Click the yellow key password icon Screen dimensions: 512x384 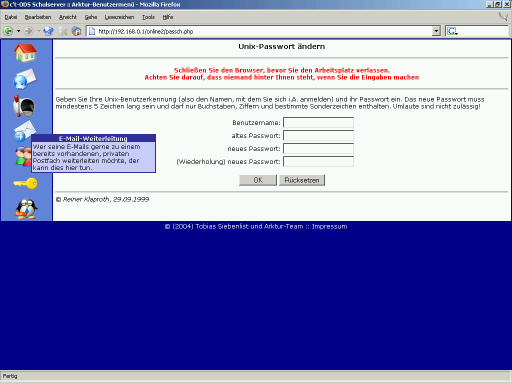point(26,183)
